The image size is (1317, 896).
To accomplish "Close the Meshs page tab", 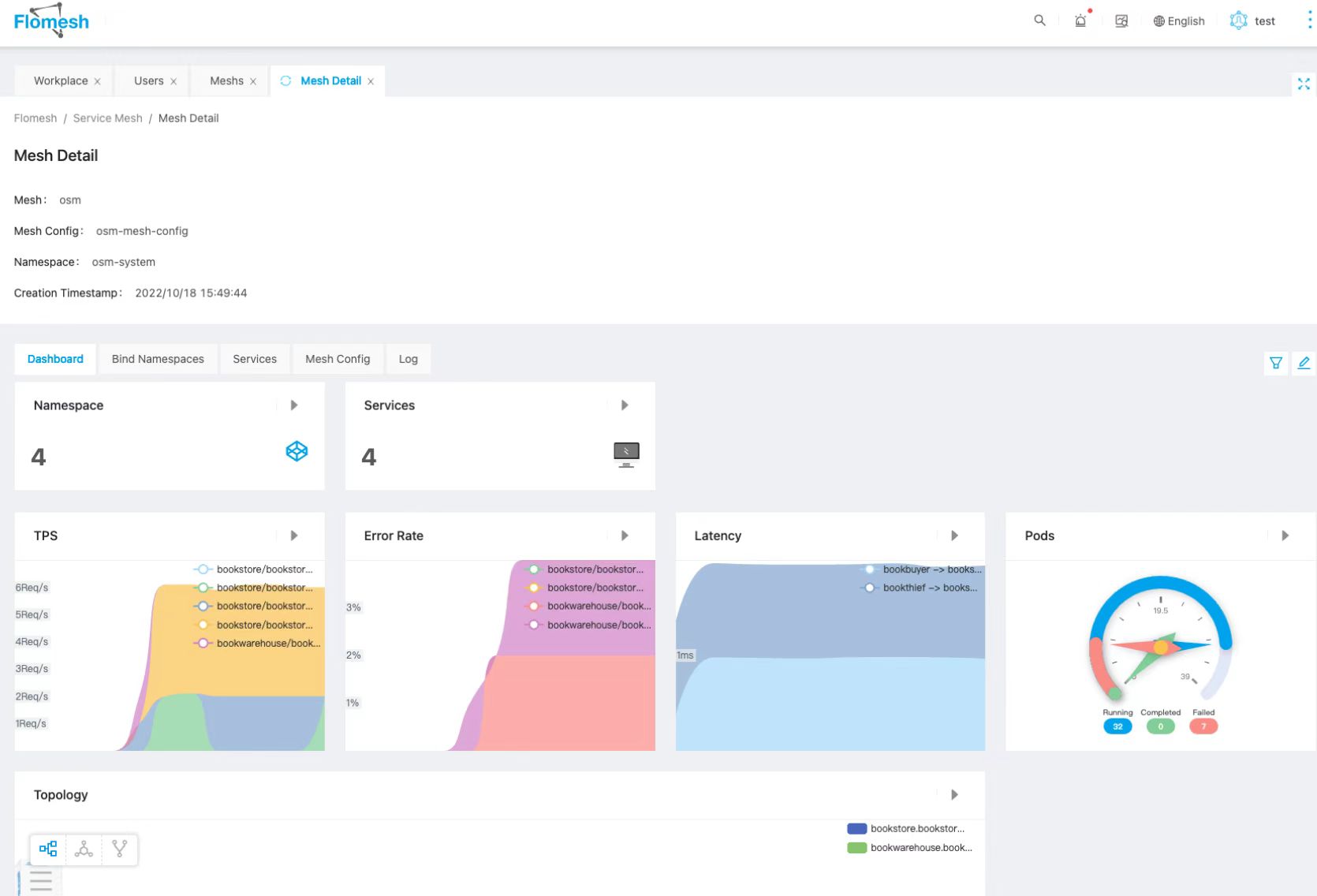I will point(253,81).
